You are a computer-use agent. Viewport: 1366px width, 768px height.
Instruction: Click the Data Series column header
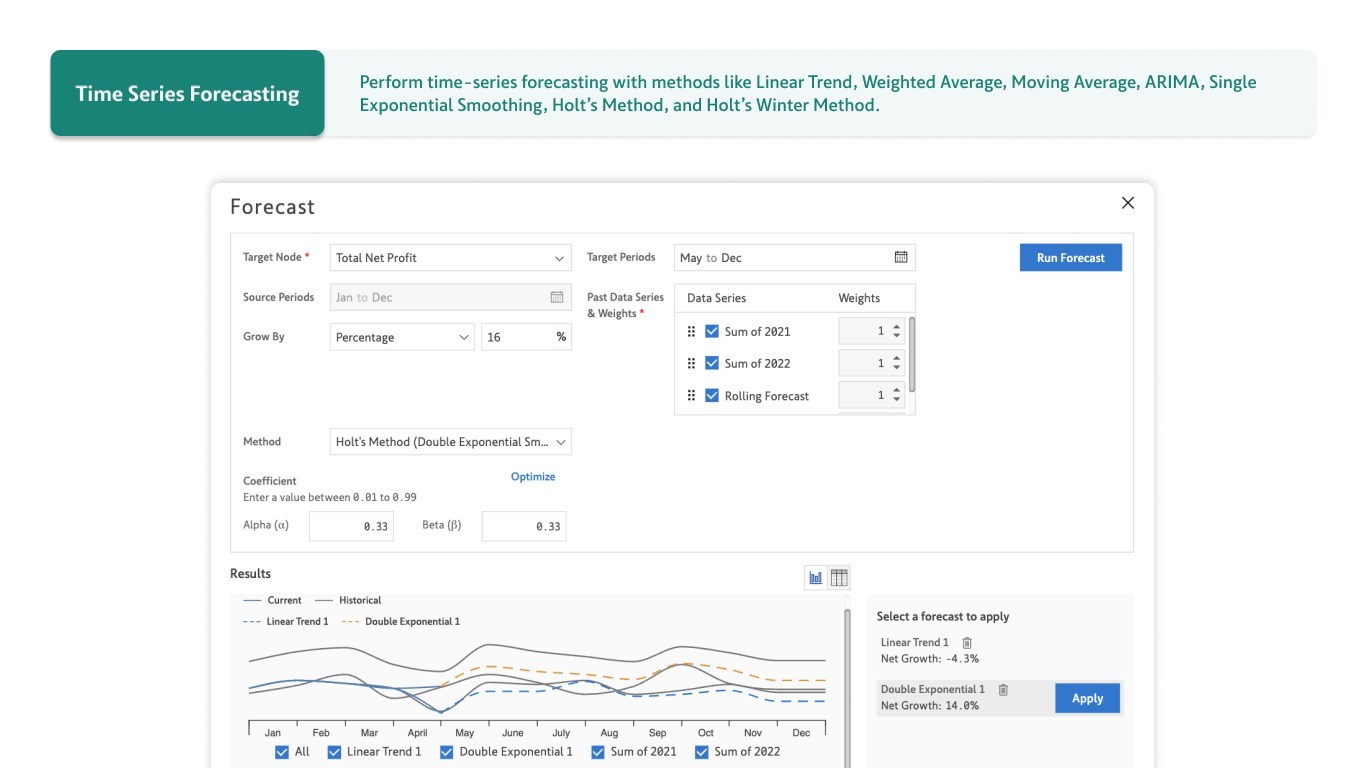click(716, 298)
